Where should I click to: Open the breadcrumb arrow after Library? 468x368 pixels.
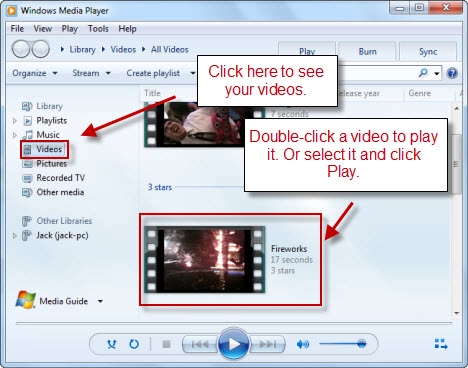point(103,49)
